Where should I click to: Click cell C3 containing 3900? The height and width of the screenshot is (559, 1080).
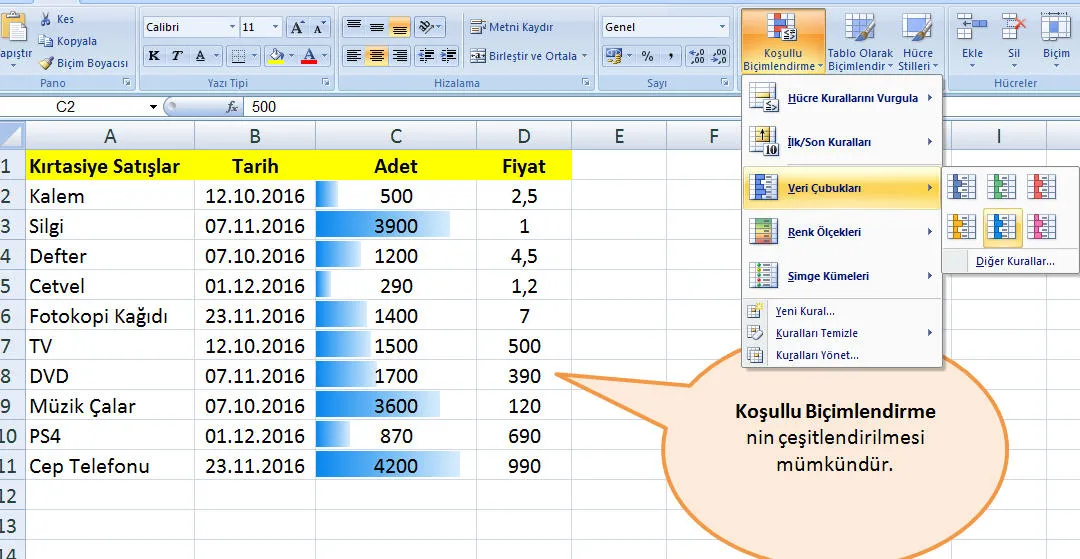coord(396,226)
